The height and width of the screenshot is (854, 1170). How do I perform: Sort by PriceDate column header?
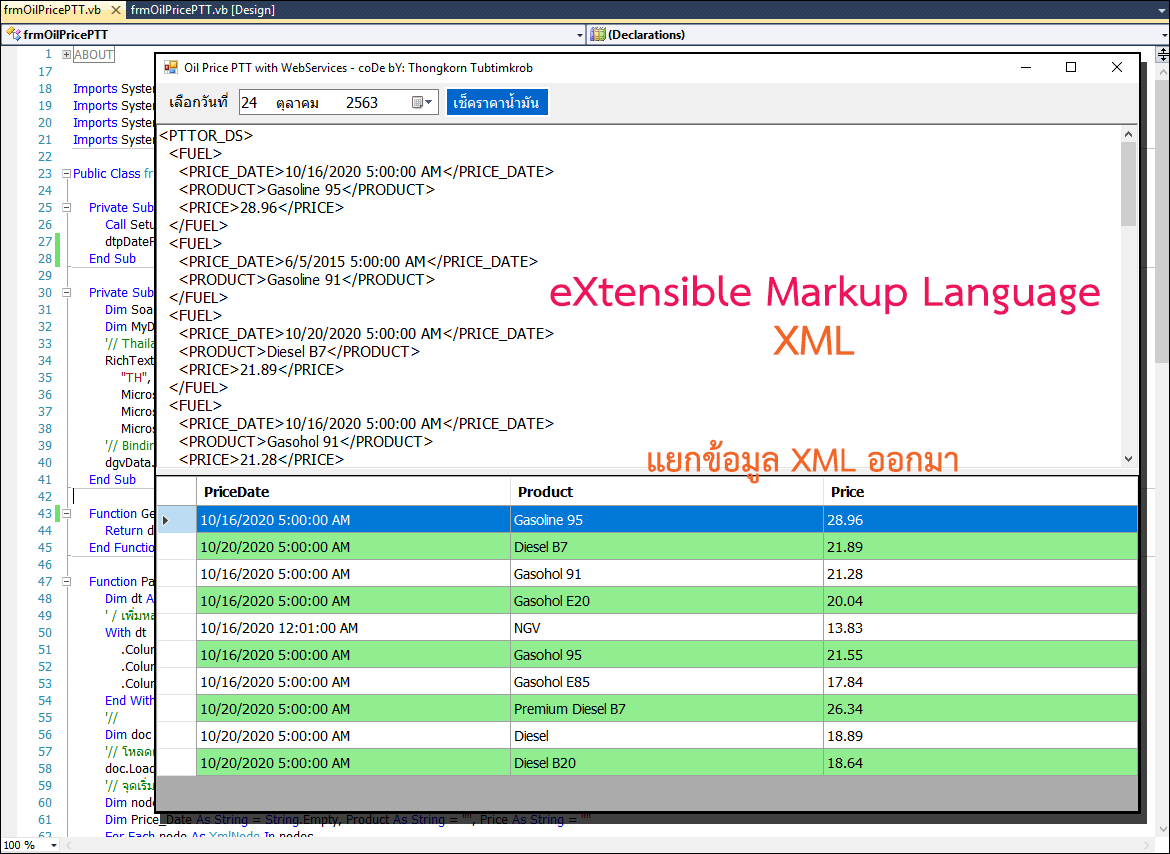tap(353, 492)
